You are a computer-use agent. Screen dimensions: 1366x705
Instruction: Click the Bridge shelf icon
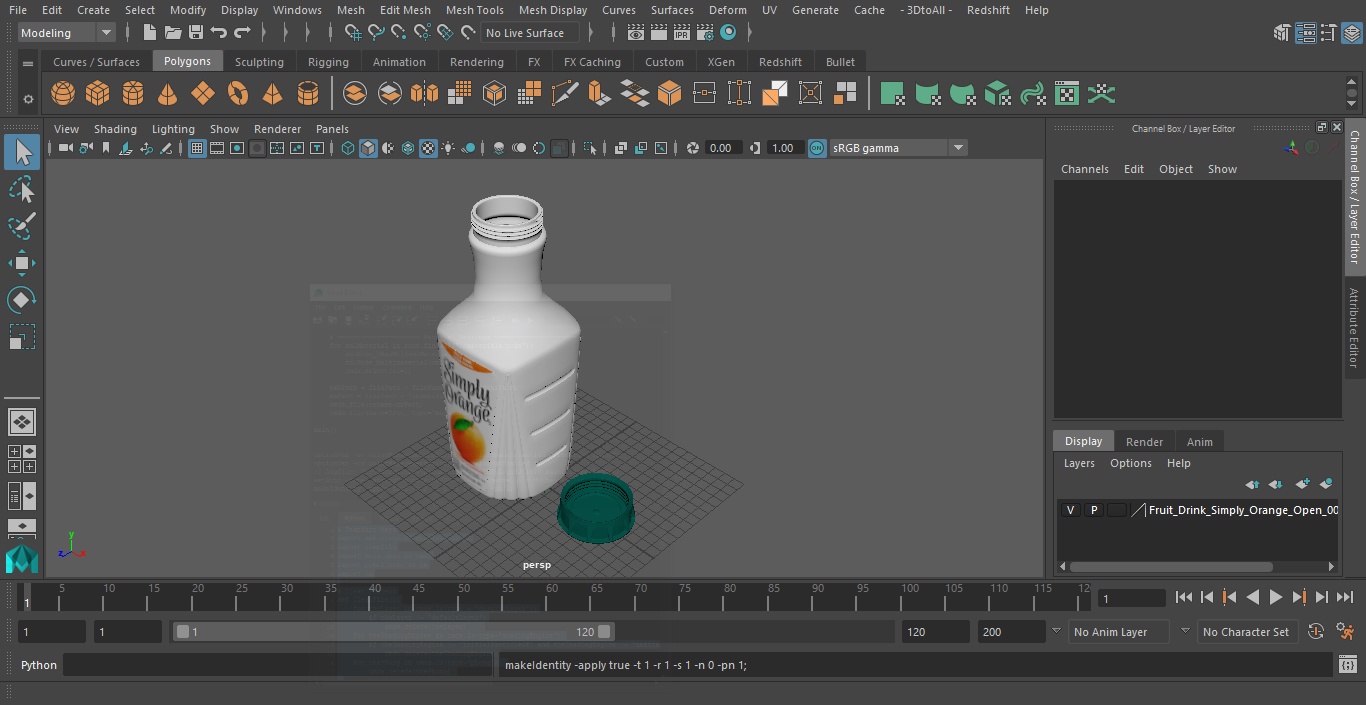tap(634, 94)
